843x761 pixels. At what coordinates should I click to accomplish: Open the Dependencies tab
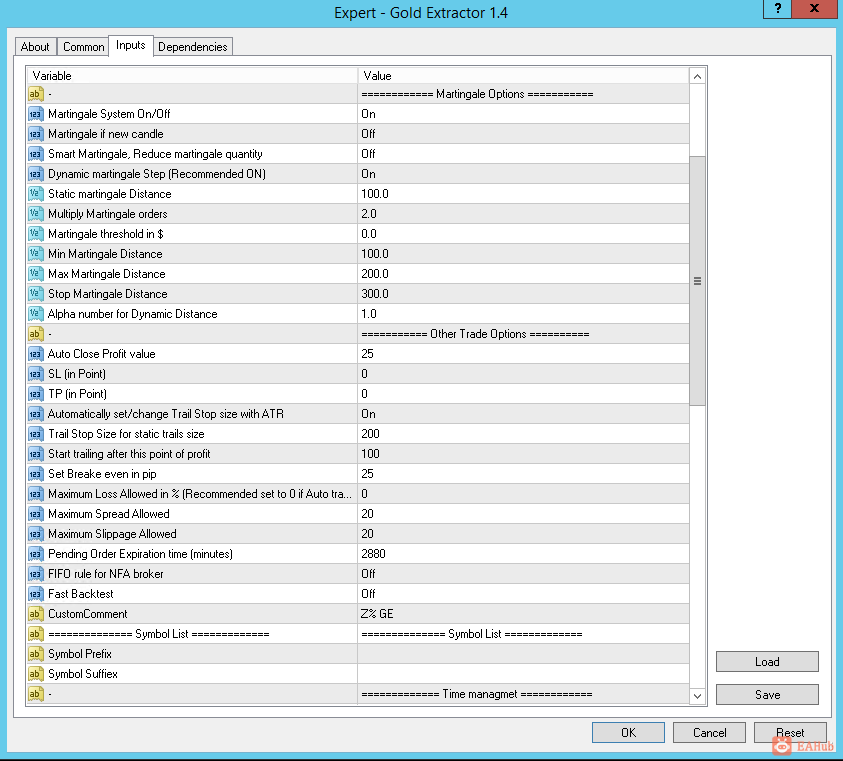pyautogui.click(x=192, y=47)
